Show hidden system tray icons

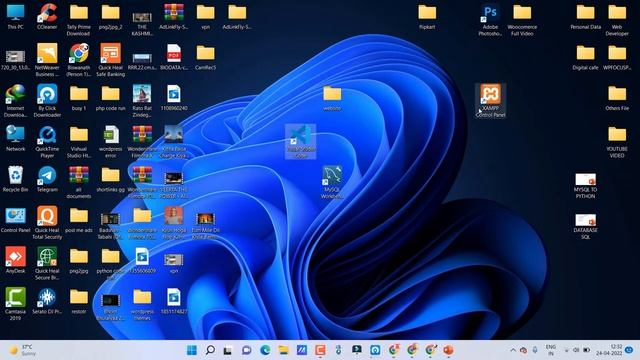[x=513, y=350]
